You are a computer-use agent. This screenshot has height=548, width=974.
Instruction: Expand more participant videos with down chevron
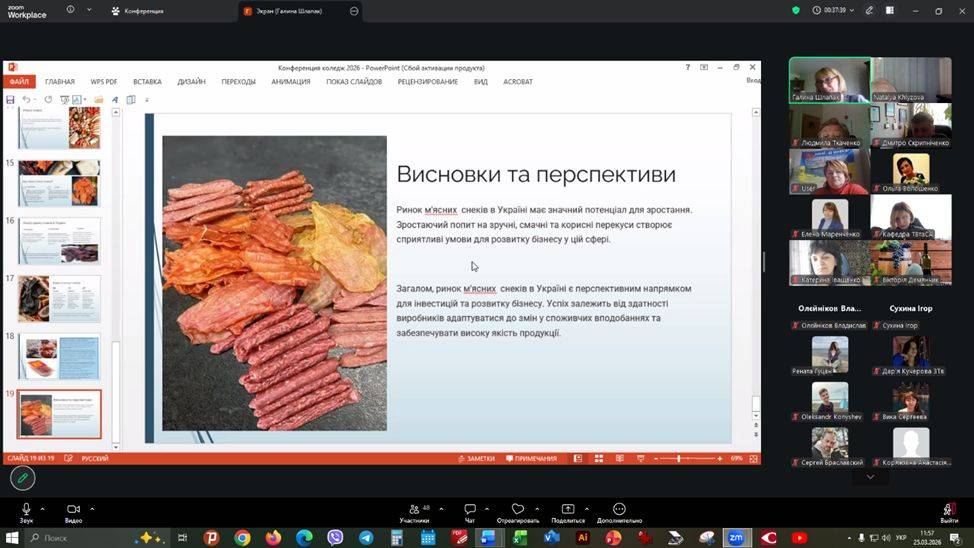(x=870, y=477)
